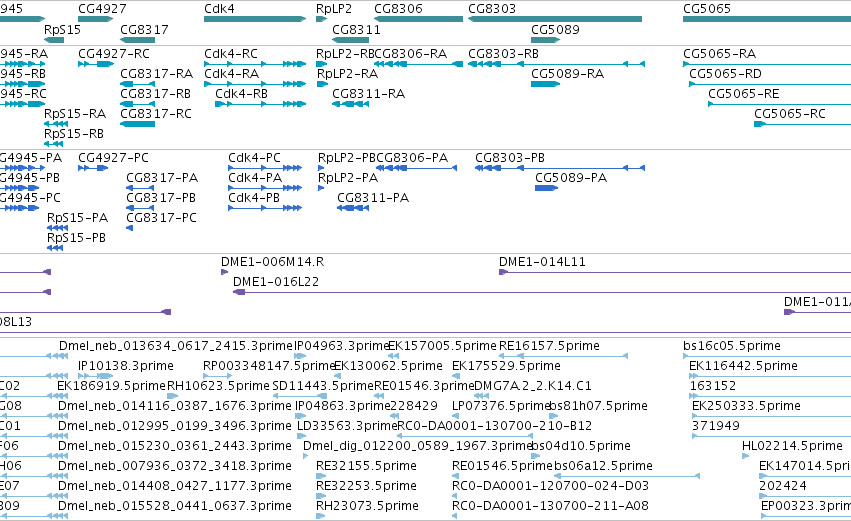Click EST RE32253.5prime
This screenshot has width=851, height=521.
tap(366, 486)
